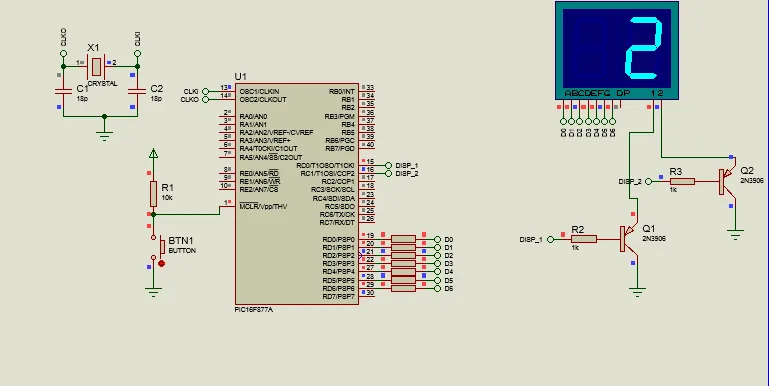Click the 'RC0/T1OSO/T1CKI' pin label
This screenshot has height=386, width=769.
326,165
